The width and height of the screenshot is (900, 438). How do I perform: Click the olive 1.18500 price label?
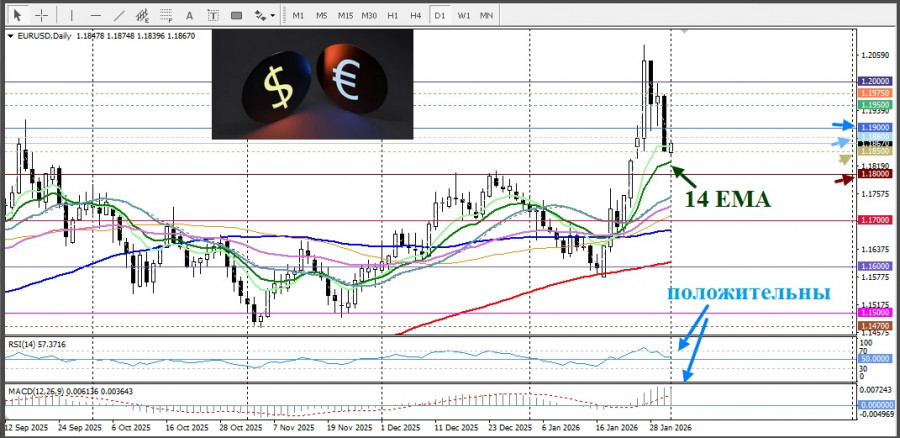click(874, 151)
